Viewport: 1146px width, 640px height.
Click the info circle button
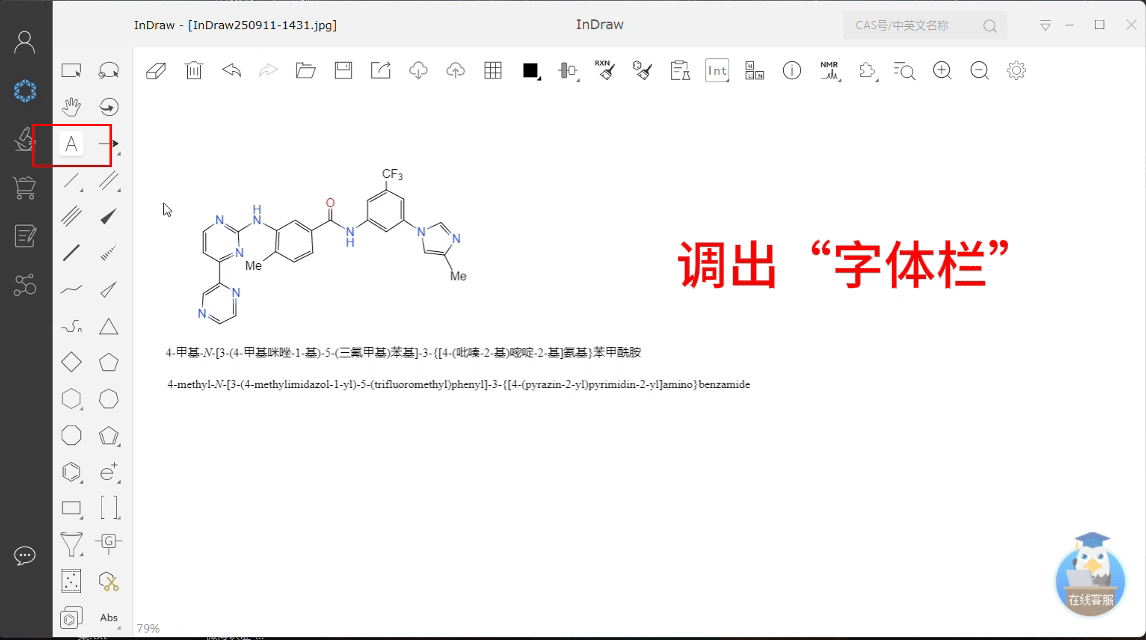(x=791, y=70)
